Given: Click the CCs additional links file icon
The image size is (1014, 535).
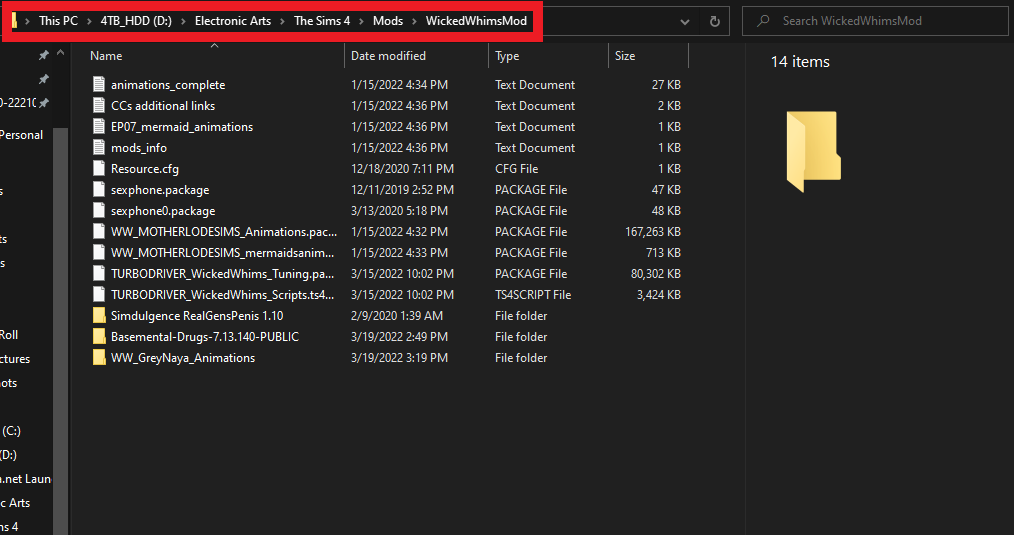Looking at the screenshot, I should 99,105.
